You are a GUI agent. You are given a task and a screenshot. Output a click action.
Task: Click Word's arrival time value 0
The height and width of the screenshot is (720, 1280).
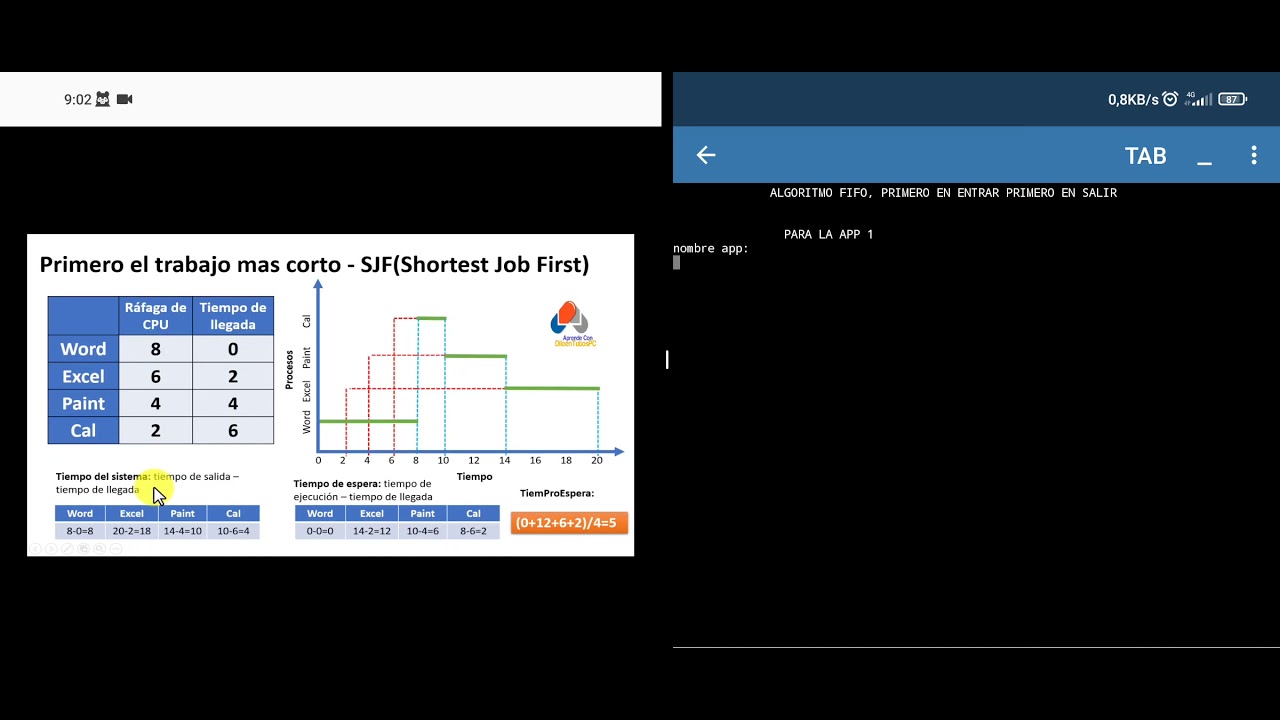click(233, 349)
